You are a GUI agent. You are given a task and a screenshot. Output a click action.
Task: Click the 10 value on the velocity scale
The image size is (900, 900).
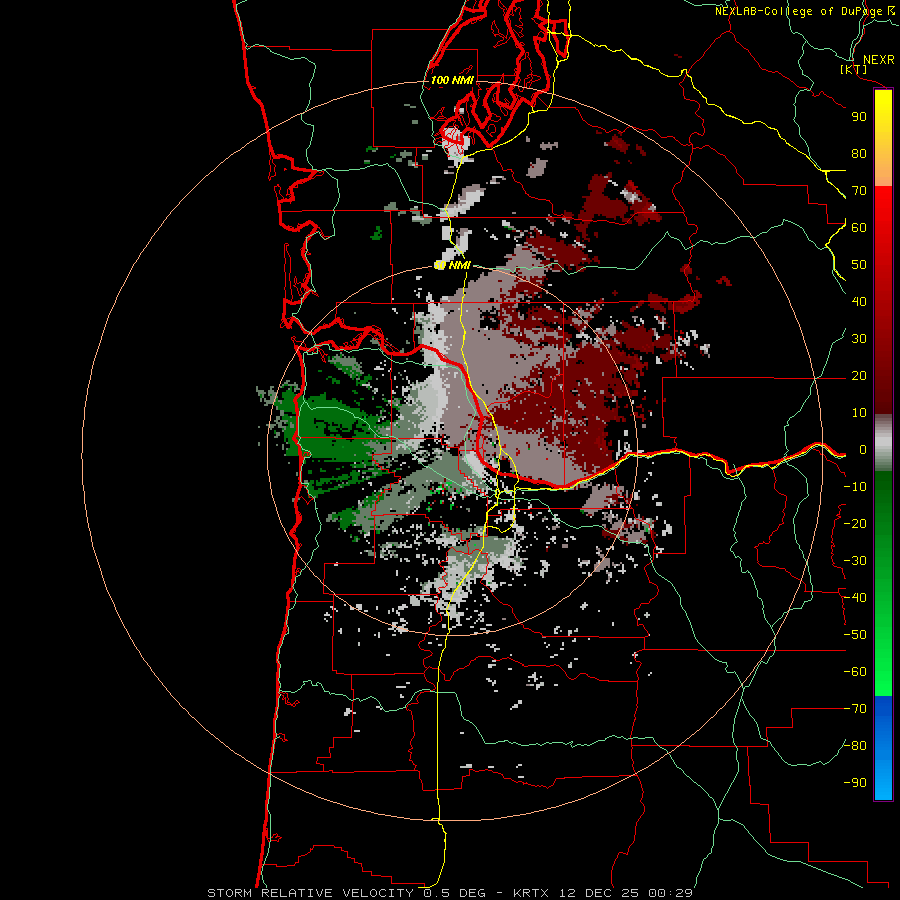pyautogui.click(x=859, y=413)
